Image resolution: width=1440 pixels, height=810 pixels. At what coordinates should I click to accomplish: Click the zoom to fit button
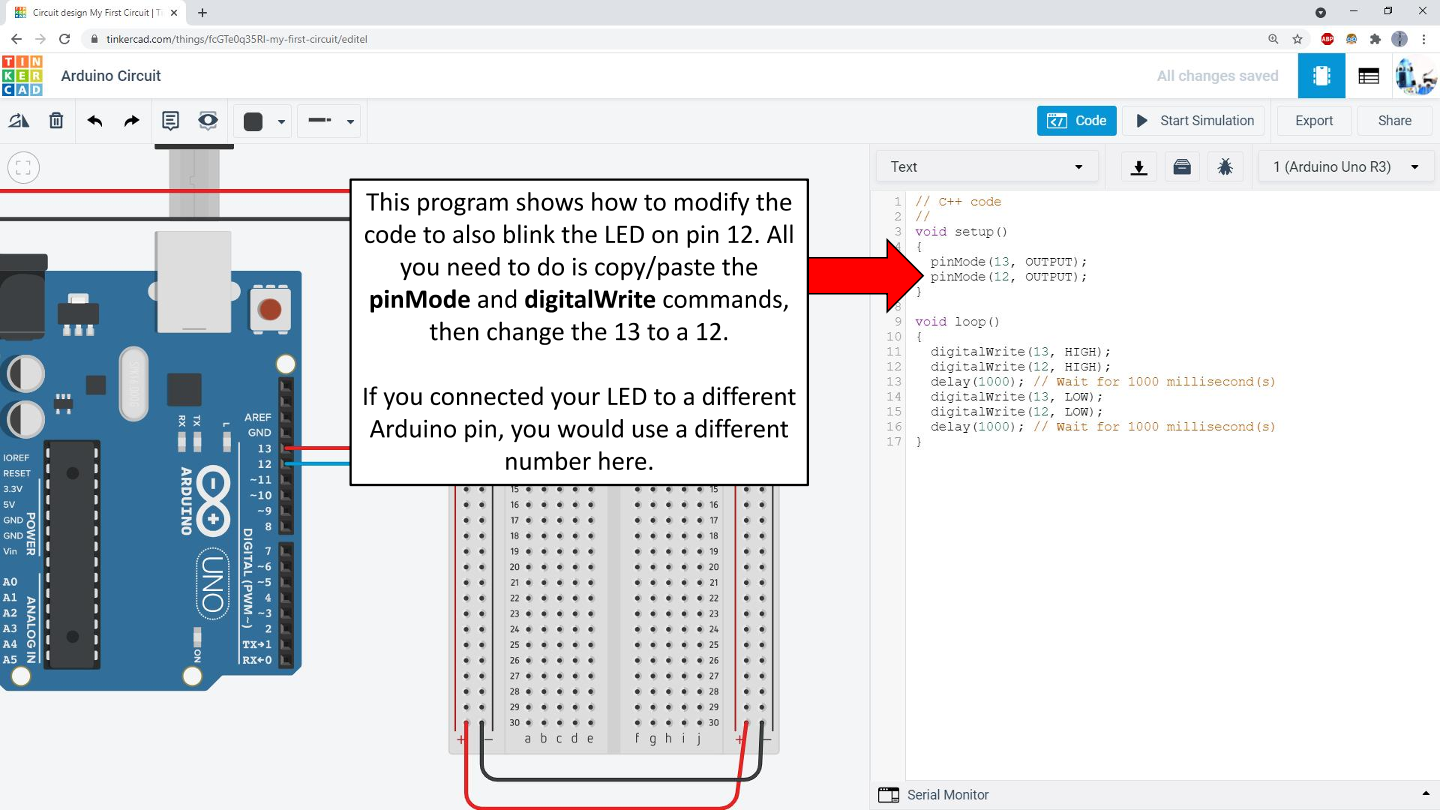point(24,168)
